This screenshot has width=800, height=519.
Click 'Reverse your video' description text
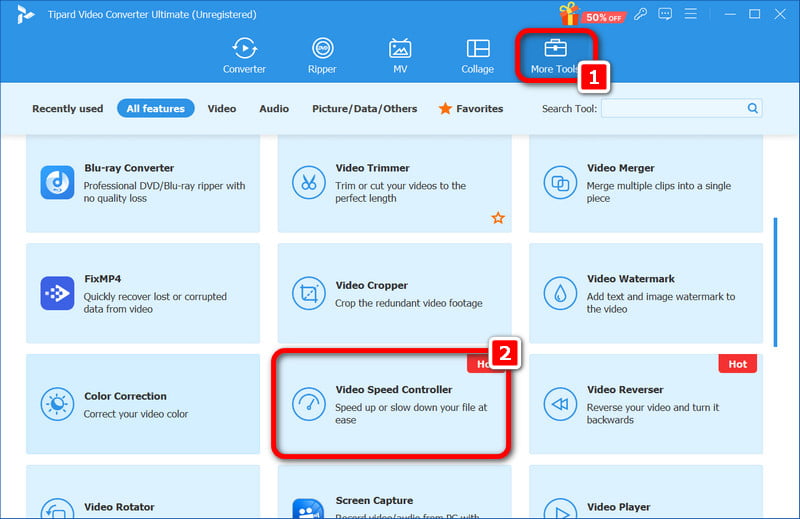[653, 413]
